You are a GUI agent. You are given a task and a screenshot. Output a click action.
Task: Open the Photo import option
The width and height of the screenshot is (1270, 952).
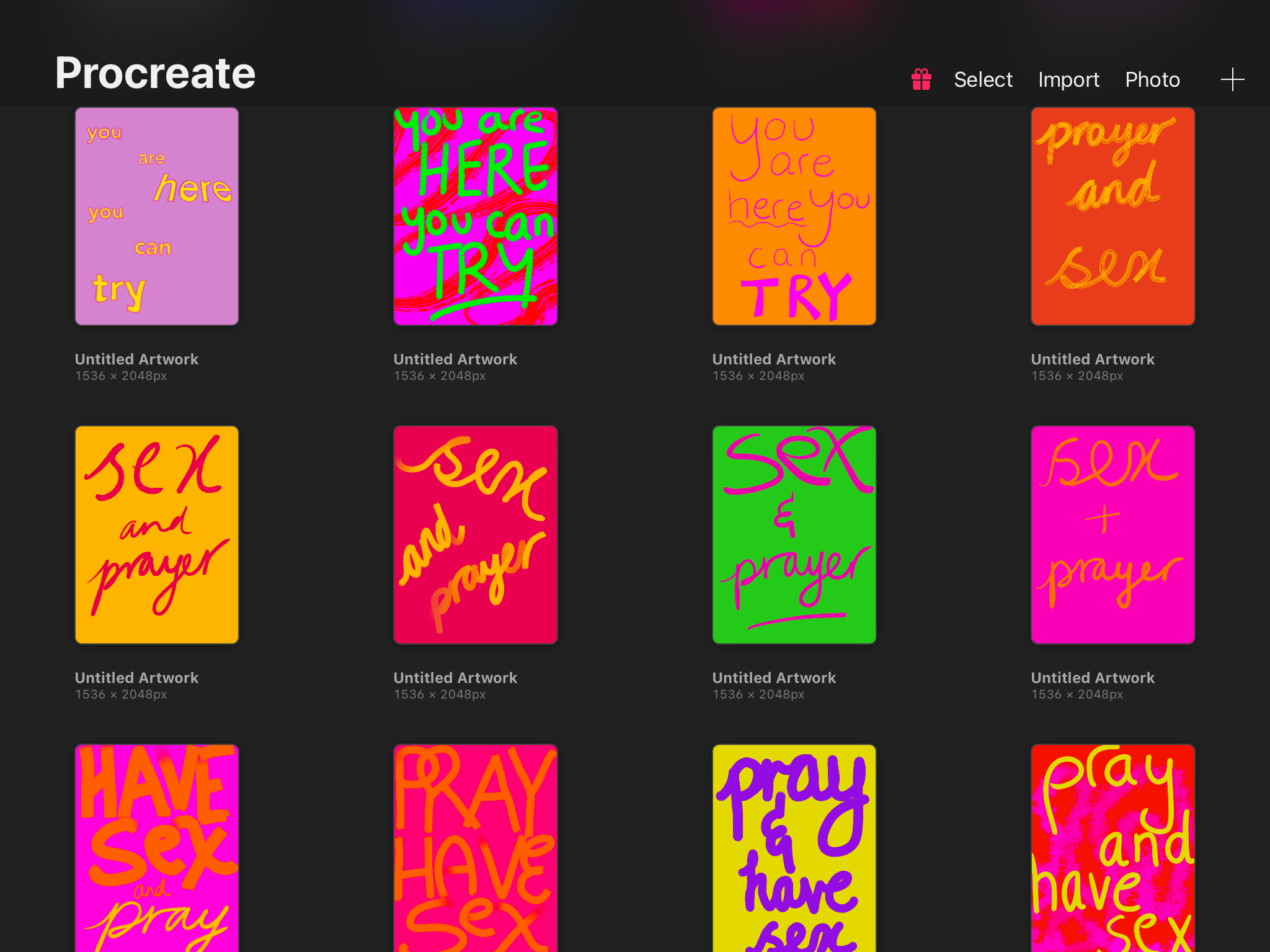click(1152, 79)
